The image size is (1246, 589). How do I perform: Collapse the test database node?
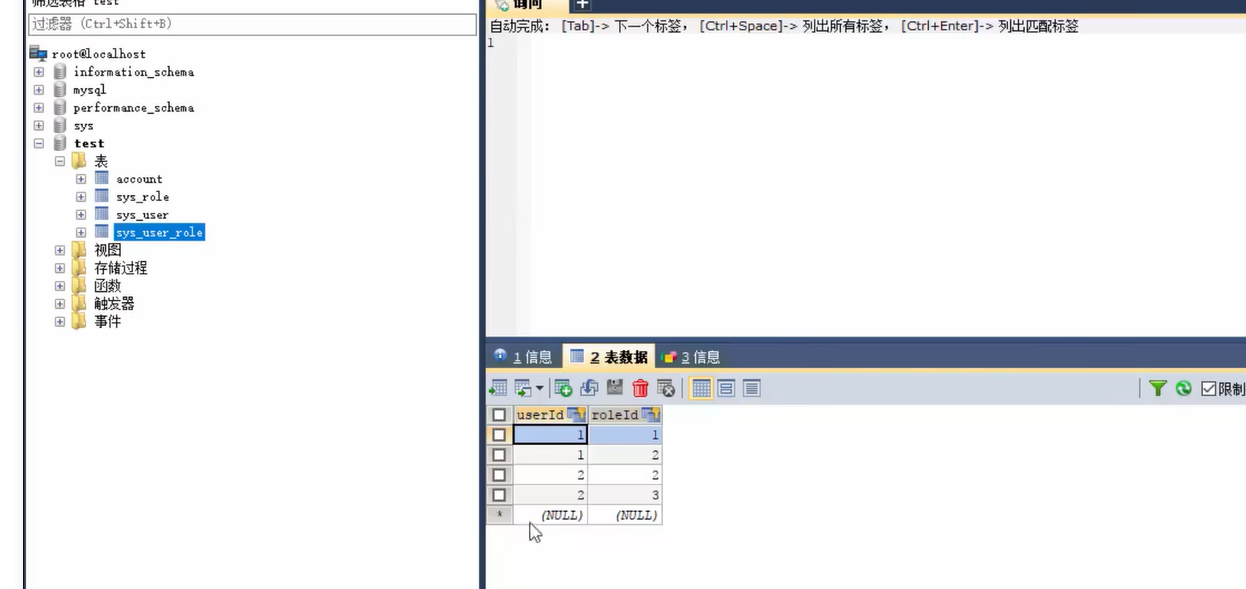38,143
